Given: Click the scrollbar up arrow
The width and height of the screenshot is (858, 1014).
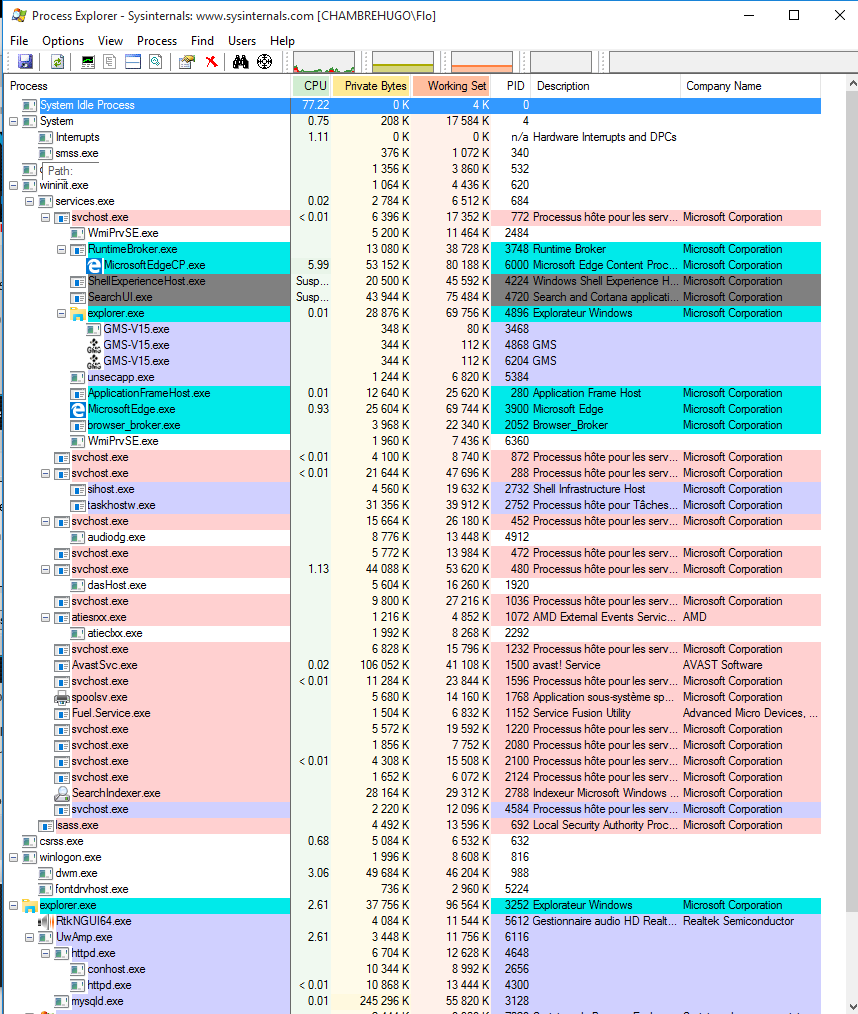Looking at the screenshot, I should tap(851, 84).
